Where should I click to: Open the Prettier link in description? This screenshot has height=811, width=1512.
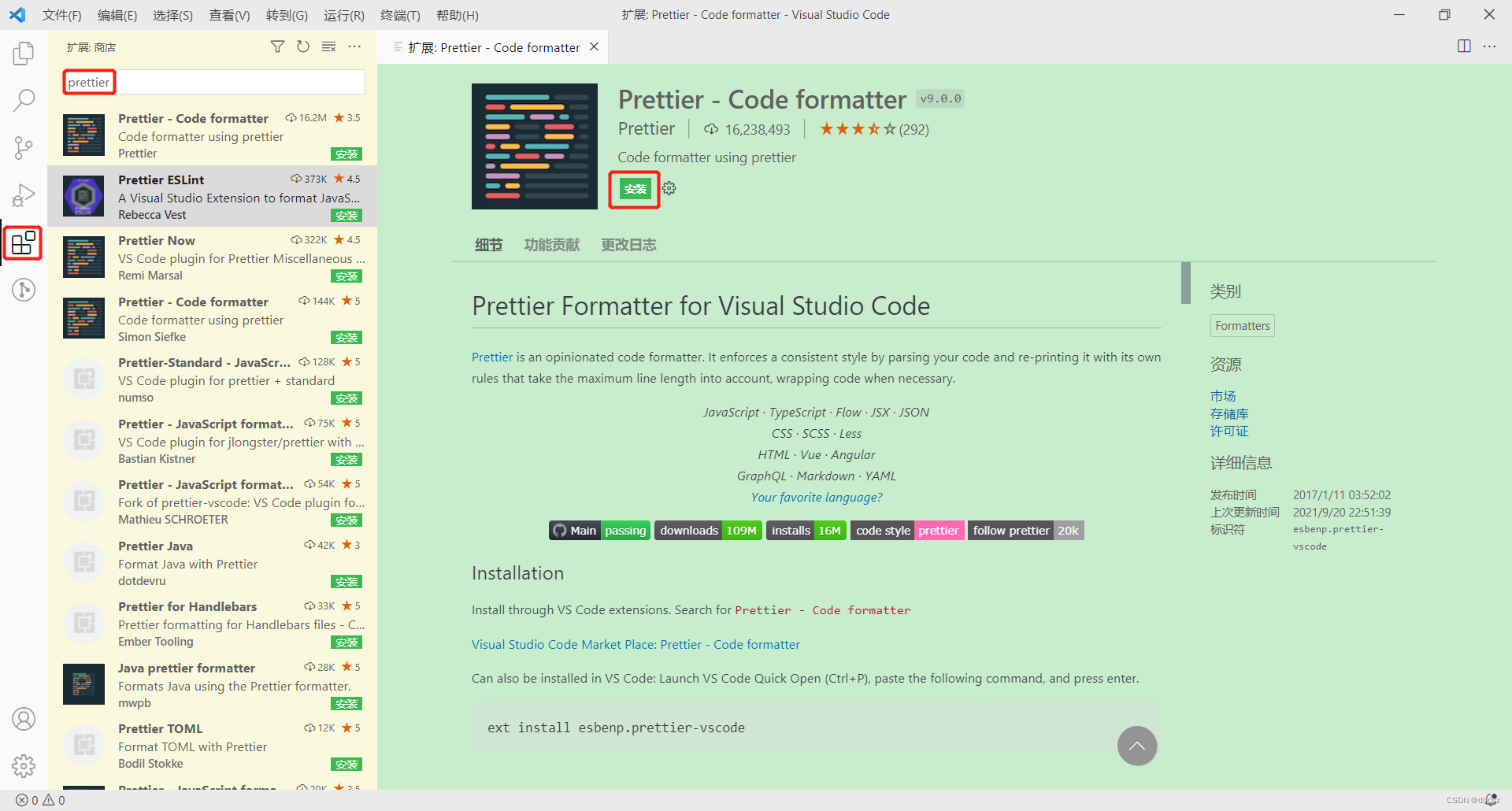click(x=492, y=357)
